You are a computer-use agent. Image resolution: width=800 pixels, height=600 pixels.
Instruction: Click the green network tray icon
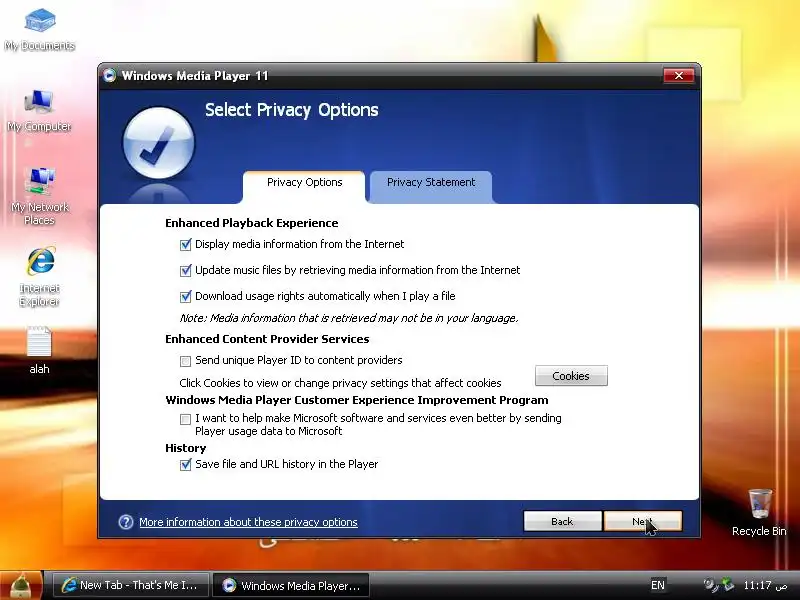coord(728,585)
